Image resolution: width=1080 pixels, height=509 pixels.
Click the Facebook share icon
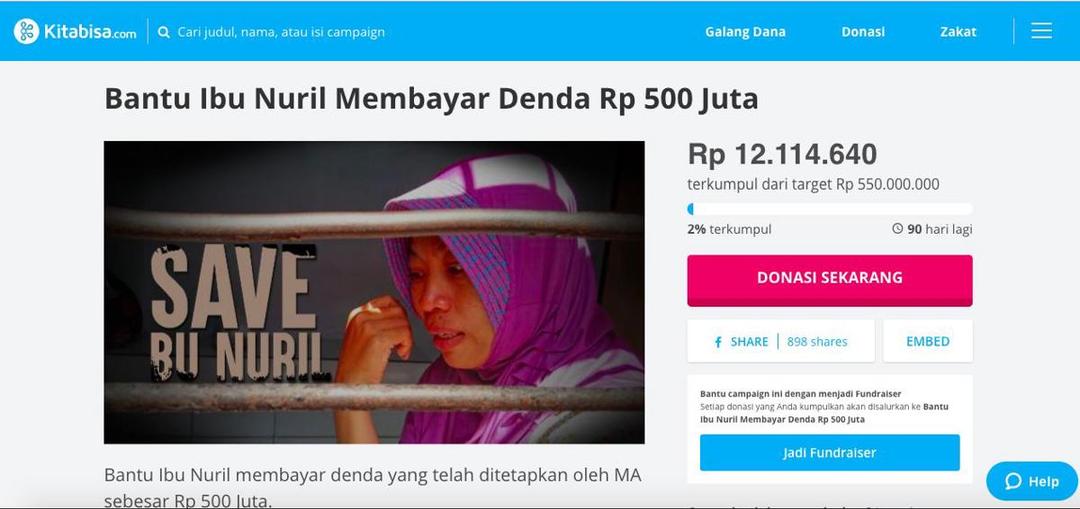point(718,342)
